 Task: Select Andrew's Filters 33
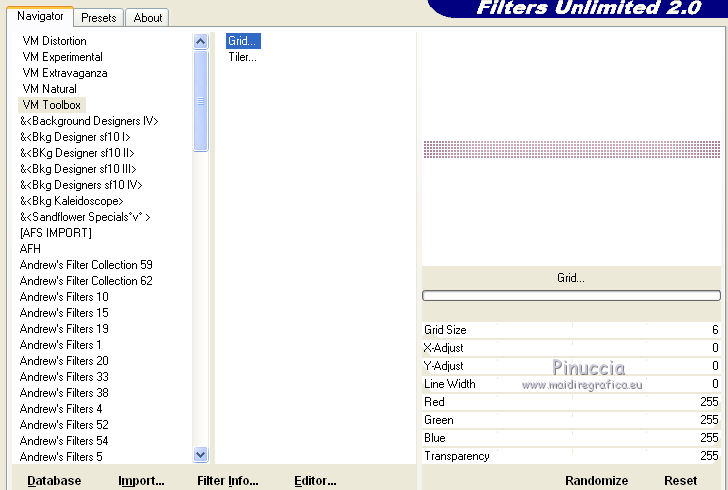click(64, 377)
